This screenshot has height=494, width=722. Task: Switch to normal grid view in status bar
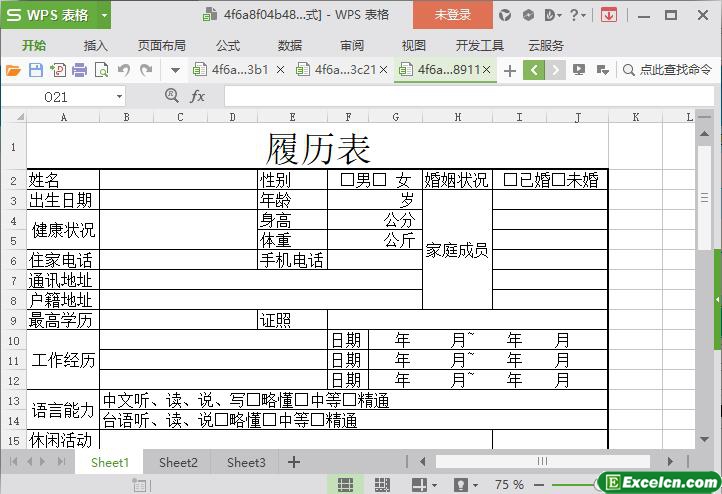(345, 485)
